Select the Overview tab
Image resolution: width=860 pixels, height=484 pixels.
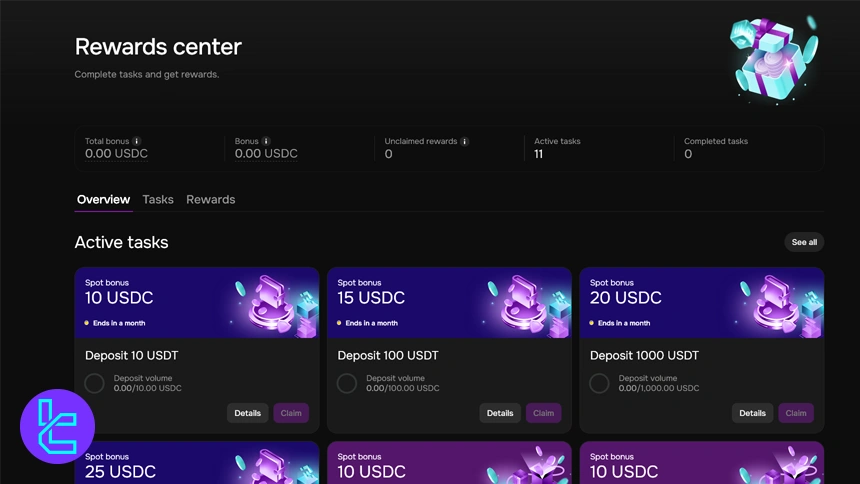(x=103, y=200)
